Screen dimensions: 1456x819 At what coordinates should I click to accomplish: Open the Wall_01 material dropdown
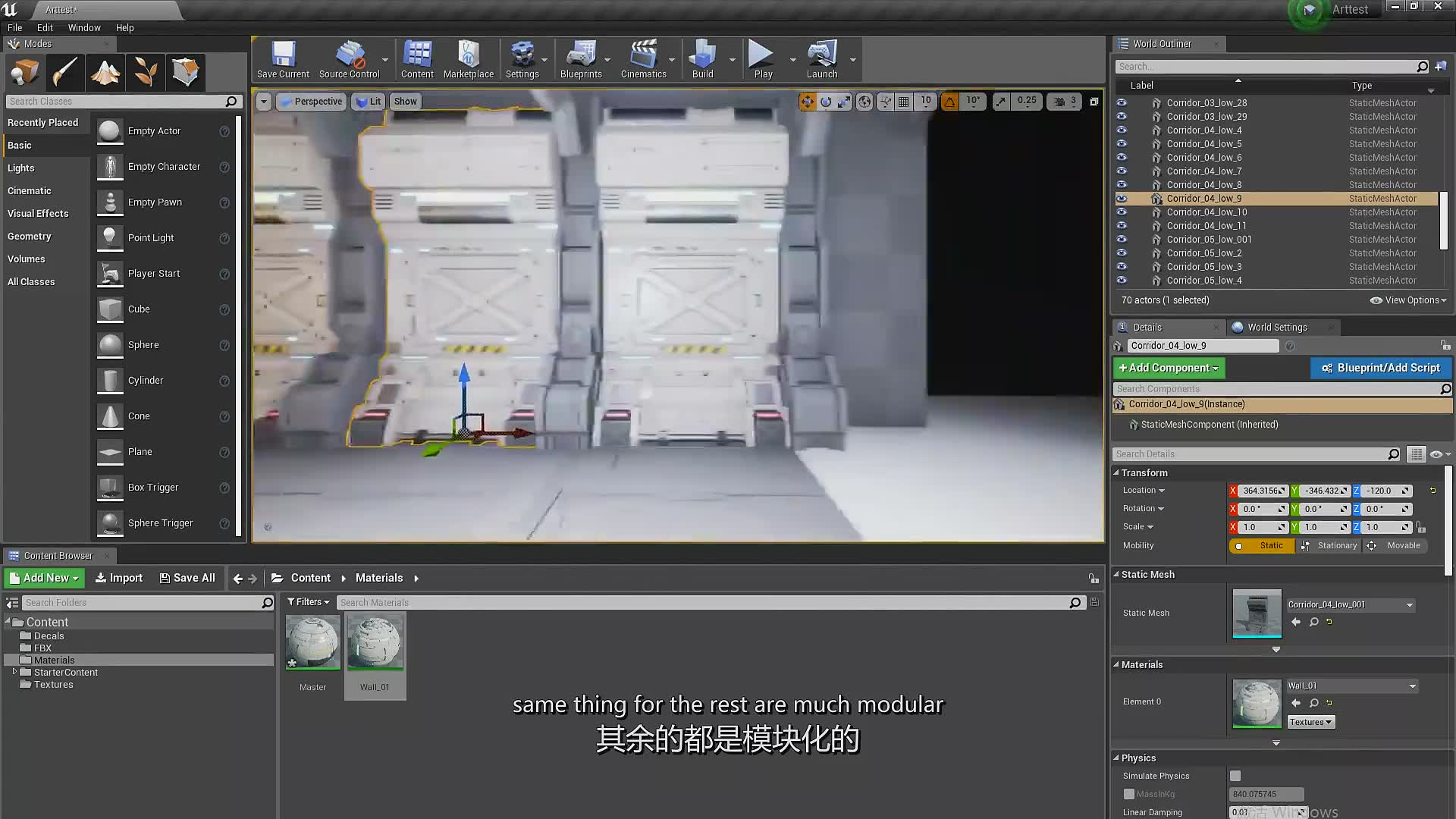tap(1352, 686)
